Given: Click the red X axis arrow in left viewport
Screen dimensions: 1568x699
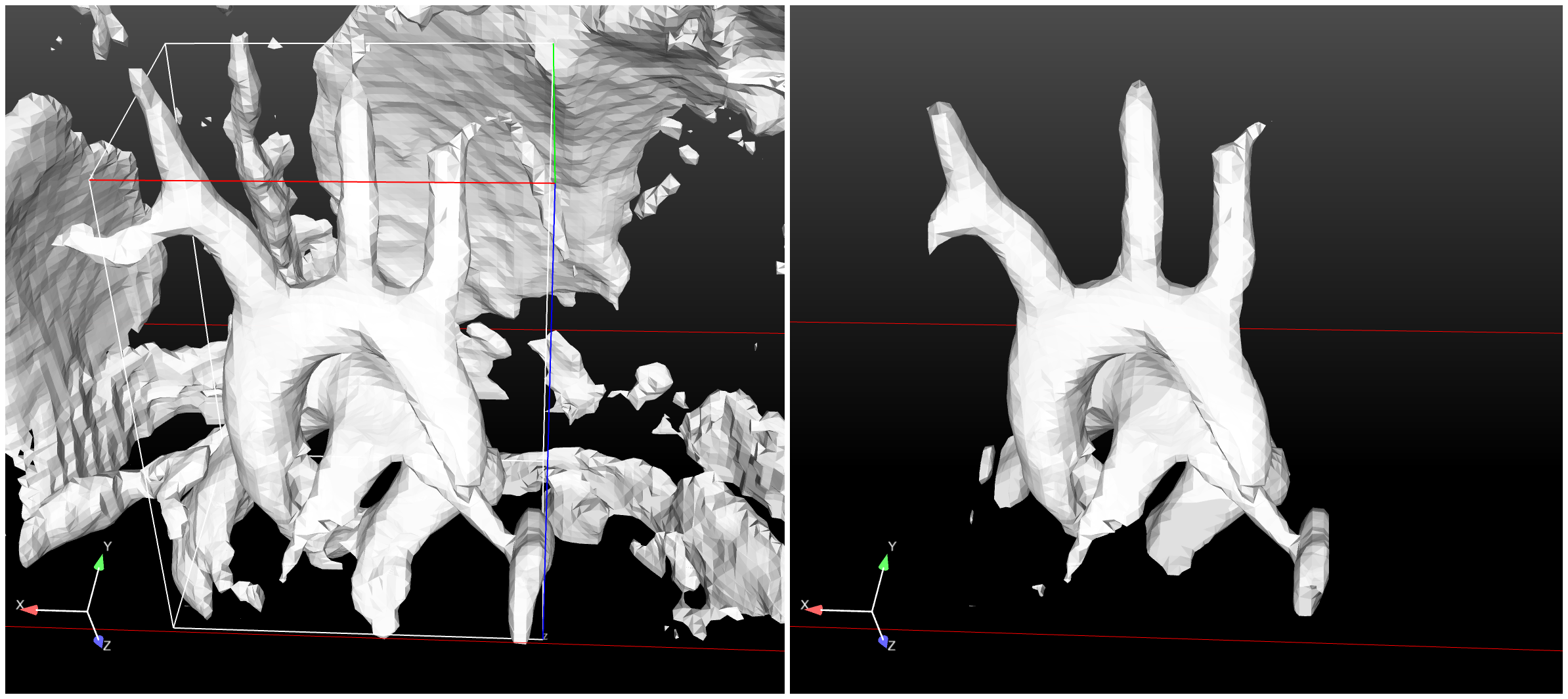Looking at the screenshot, I should point(30,610).
